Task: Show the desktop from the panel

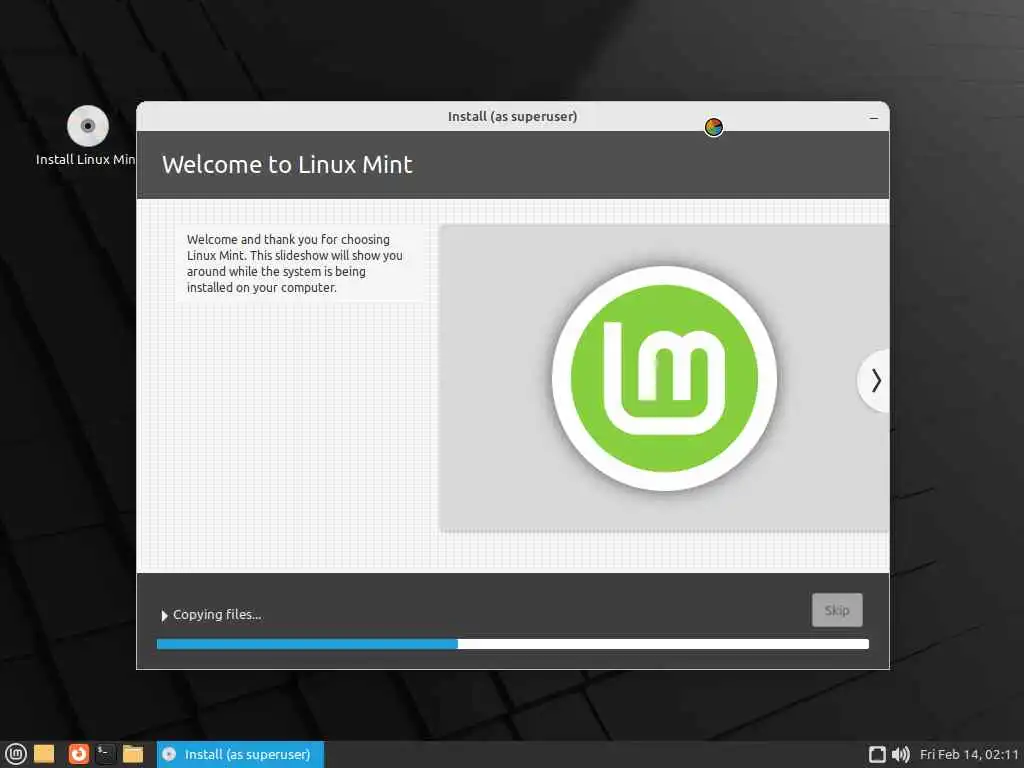Action: point(44,754)
